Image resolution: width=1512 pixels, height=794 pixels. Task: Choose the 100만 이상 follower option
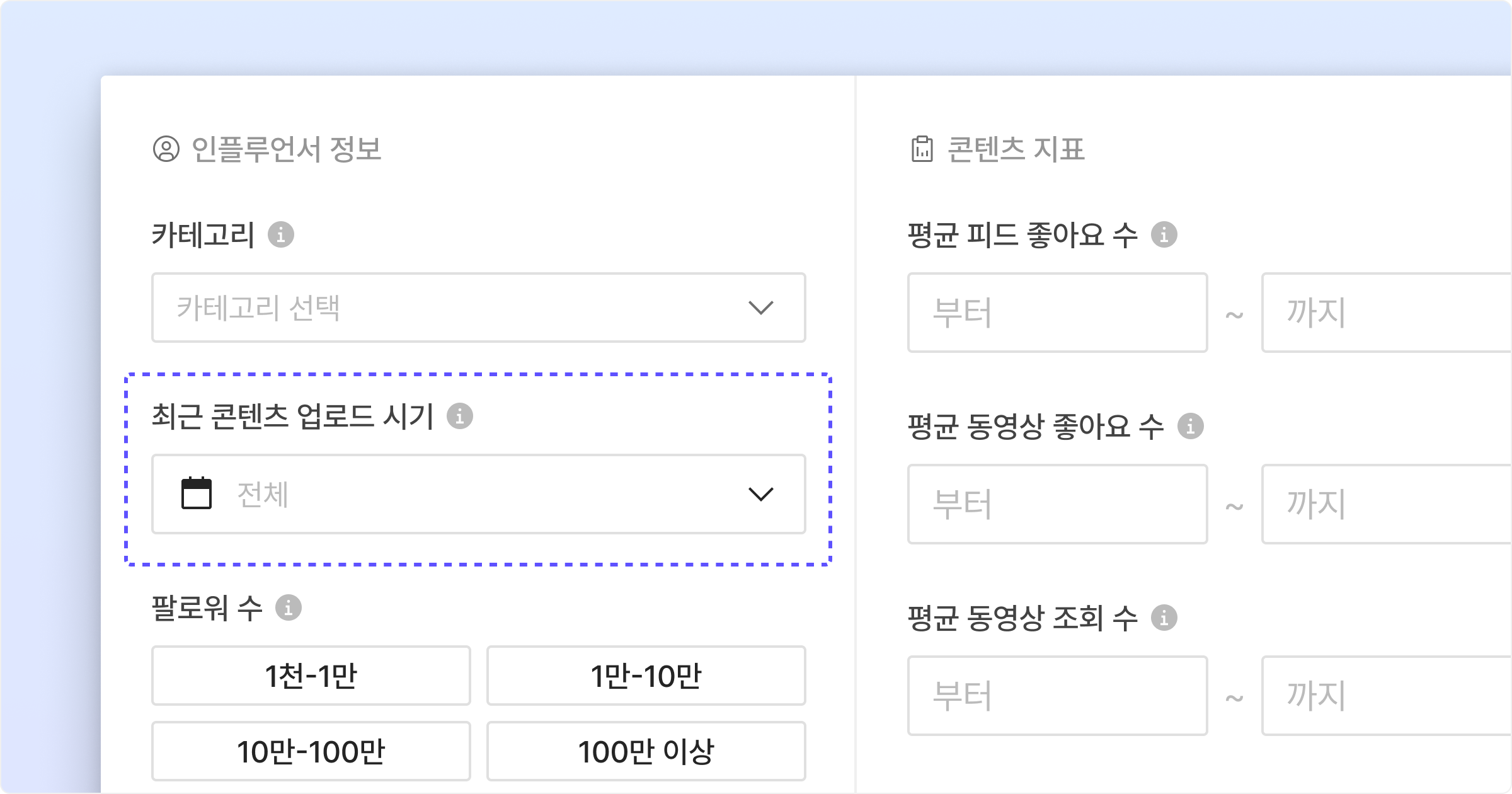(646, 751)
